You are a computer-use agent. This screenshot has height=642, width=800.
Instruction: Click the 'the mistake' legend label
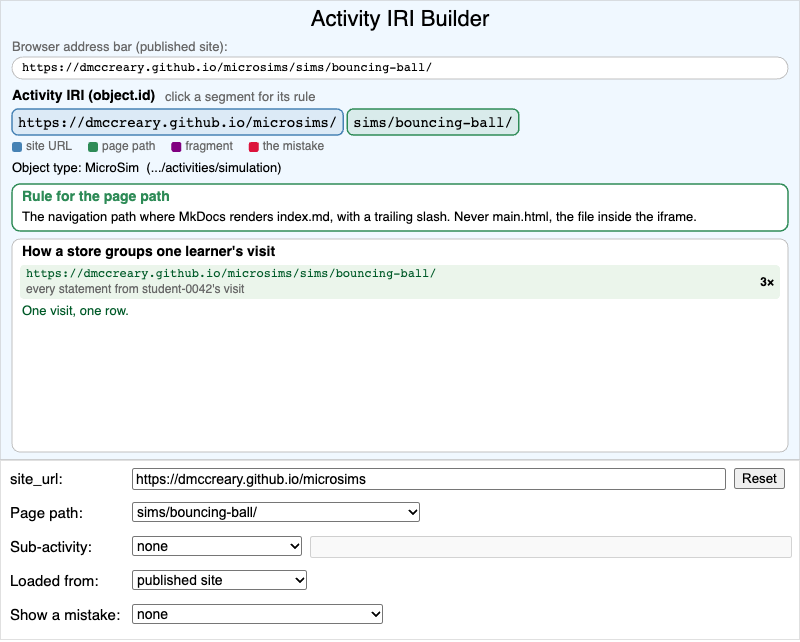coord(293,146)
